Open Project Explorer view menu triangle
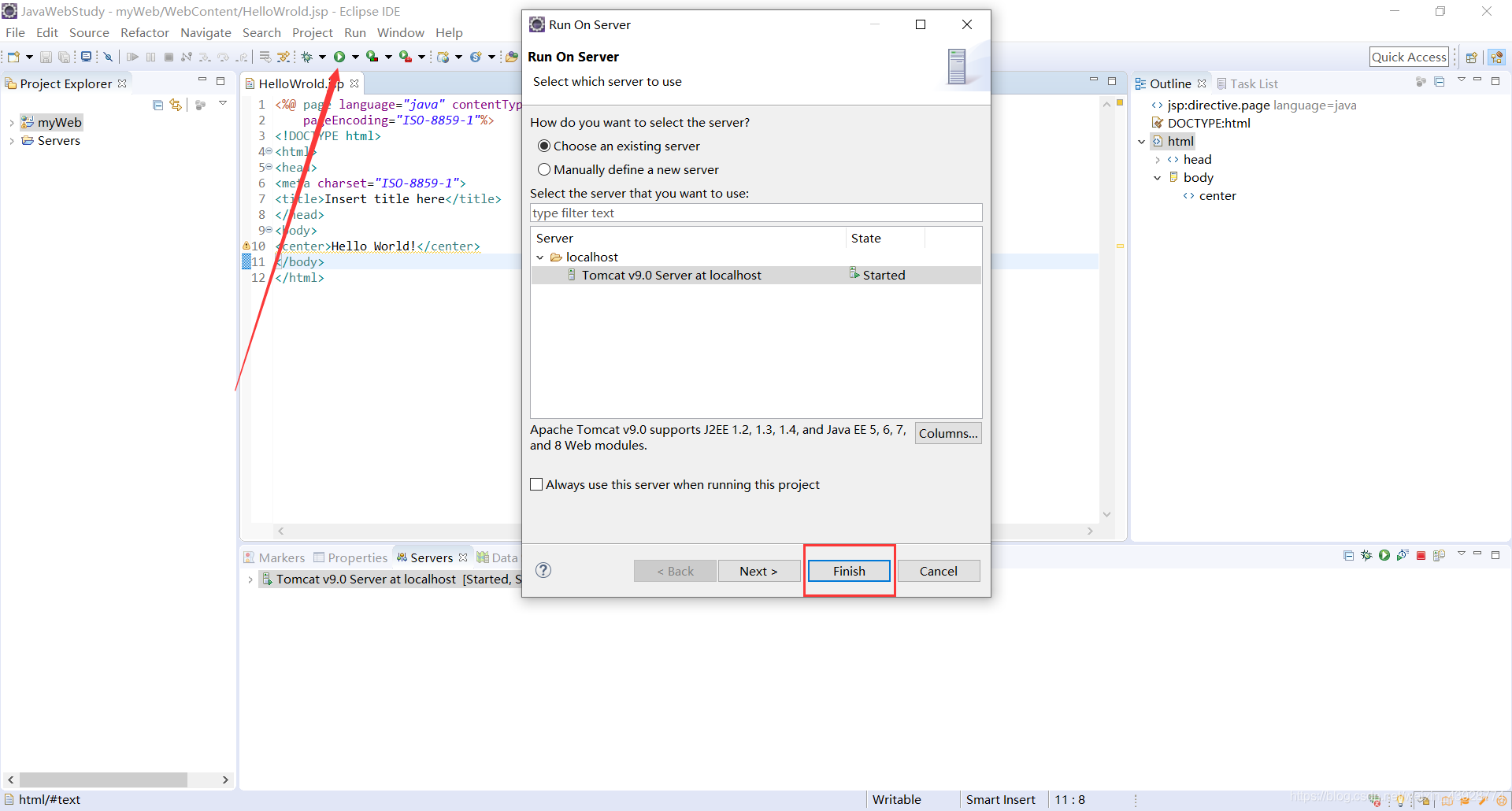Viewport: 1512px width, 811px height. pyautogui.click(x=223, y=103)
